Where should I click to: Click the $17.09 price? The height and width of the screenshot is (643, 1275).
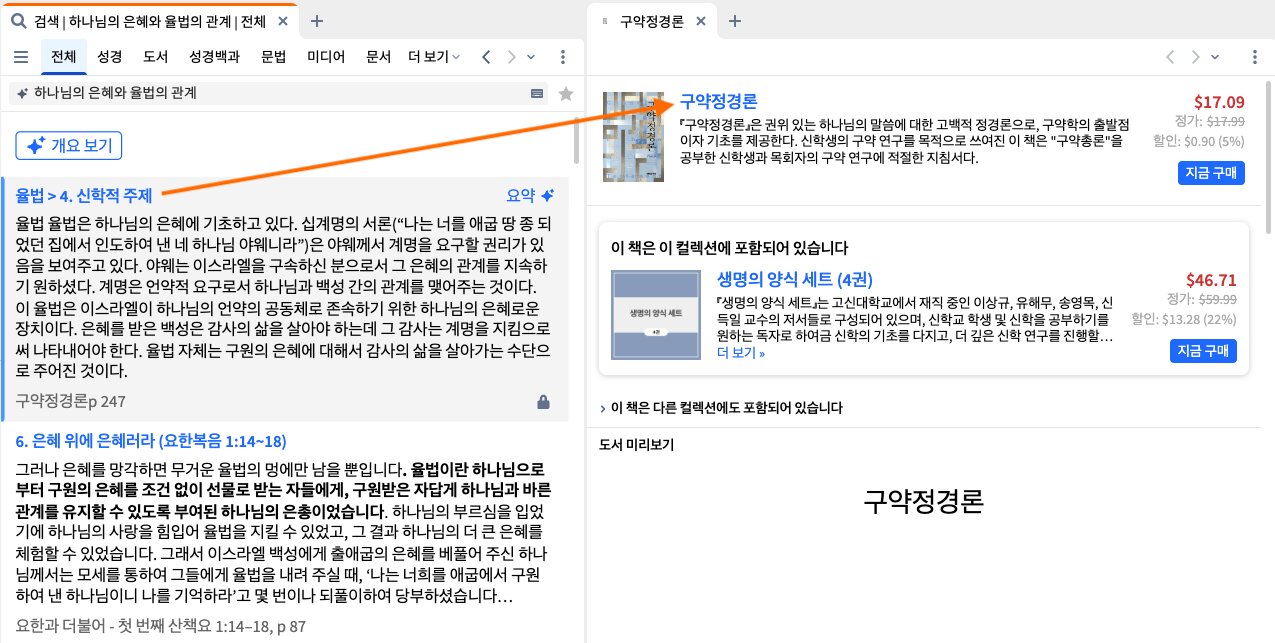coord(1219,102)
